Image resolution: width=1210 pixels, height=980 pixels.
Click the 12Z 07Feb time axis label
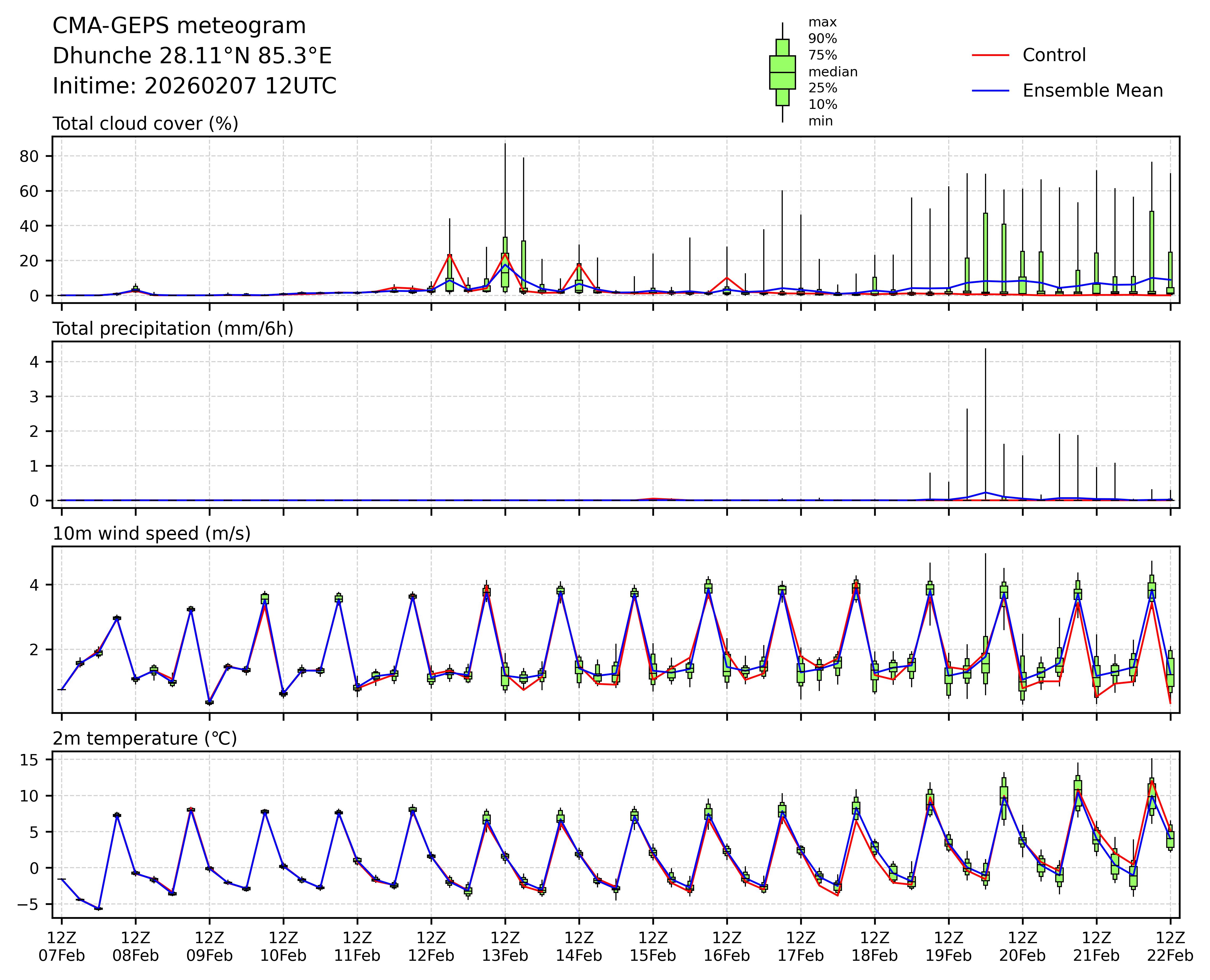pos(62,947)
